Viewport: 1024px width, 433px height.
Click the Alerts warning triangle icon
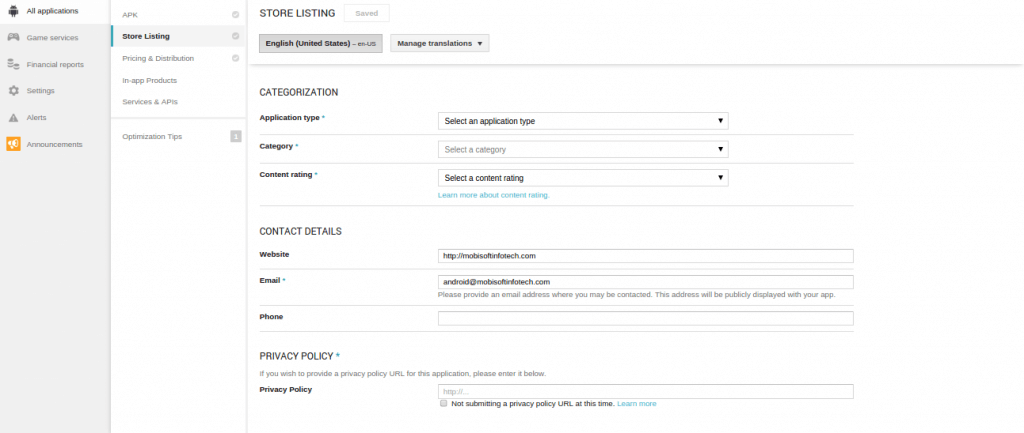point(13,117)
